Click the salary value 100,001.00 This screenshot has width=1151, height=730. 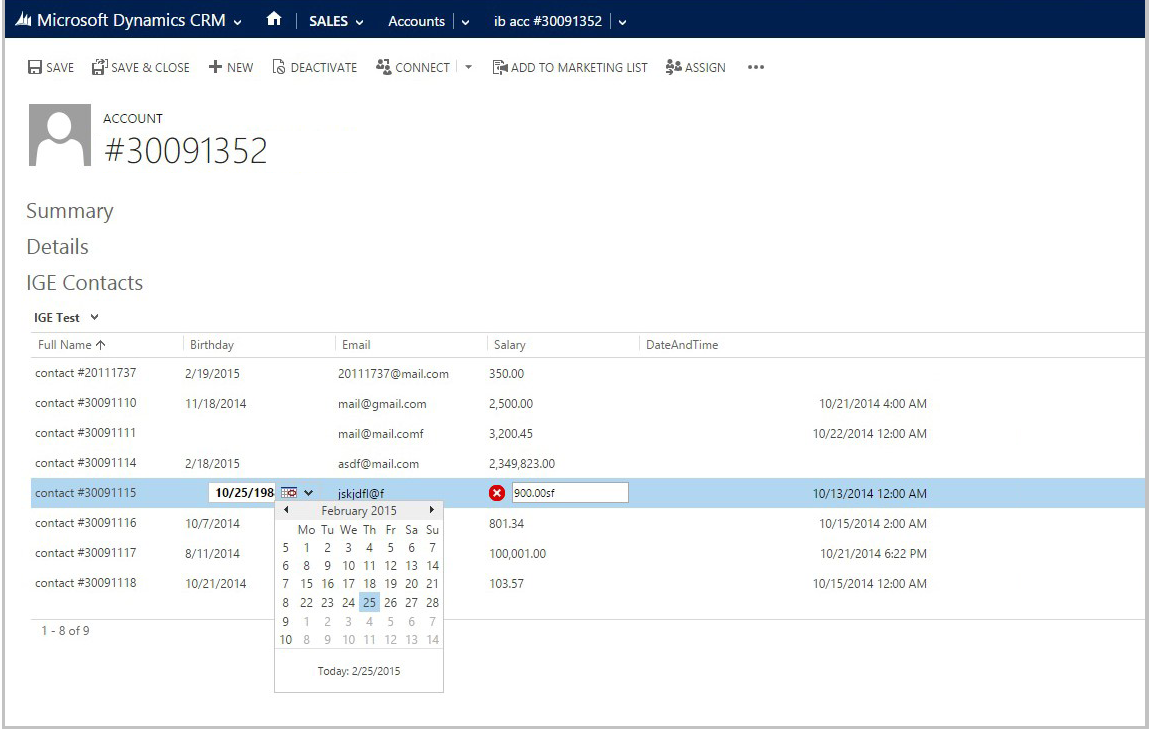[x=518, y=554]
